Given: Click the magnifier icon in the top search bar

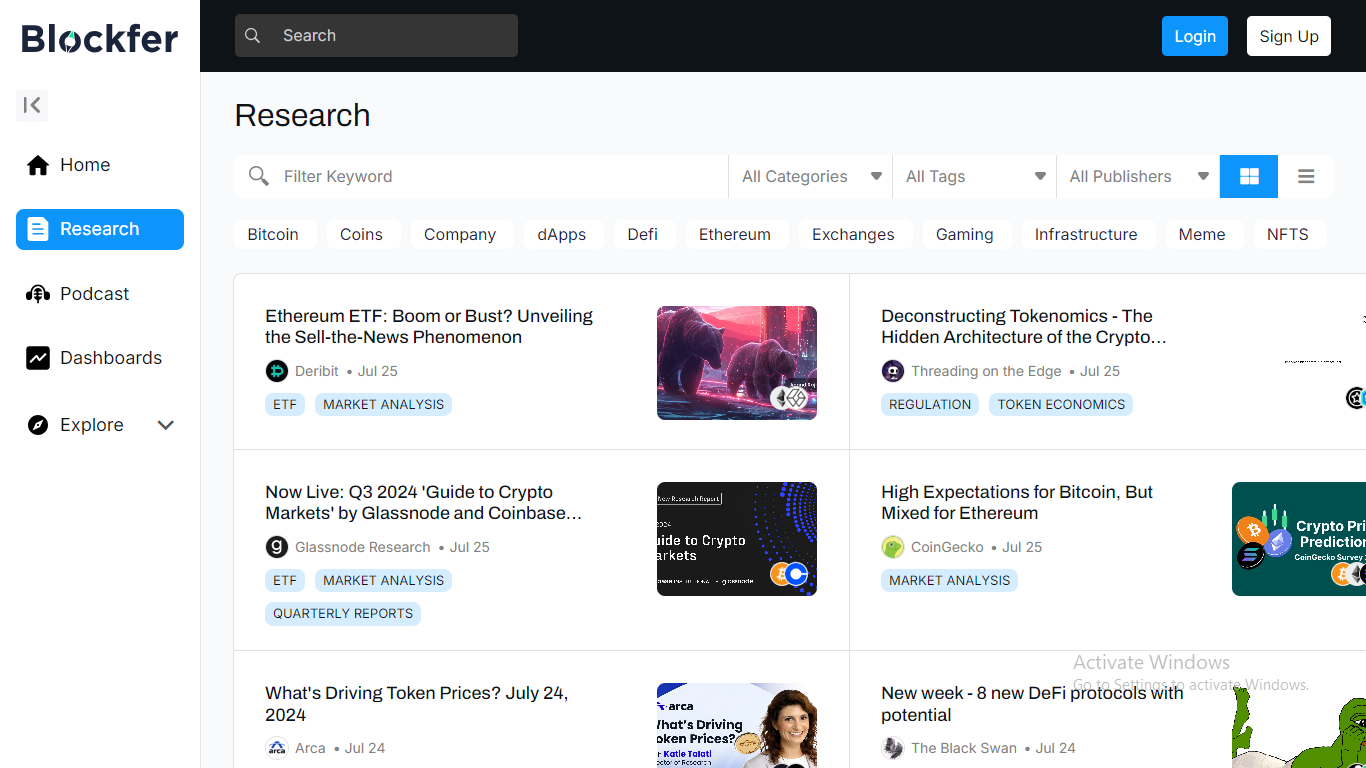Looking at the screenshot, I should (253, 36).
